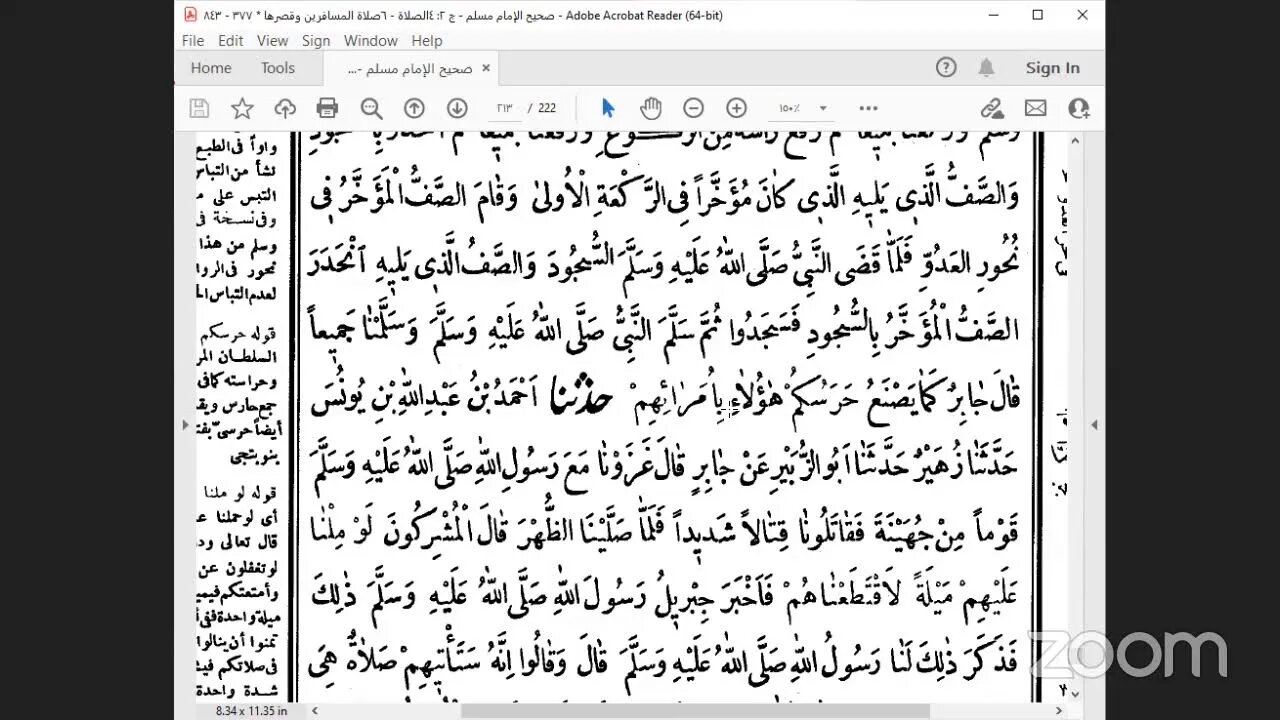Open the Help menu
This screenshot has height=720, width=1280.
click(x=427, y=41)
